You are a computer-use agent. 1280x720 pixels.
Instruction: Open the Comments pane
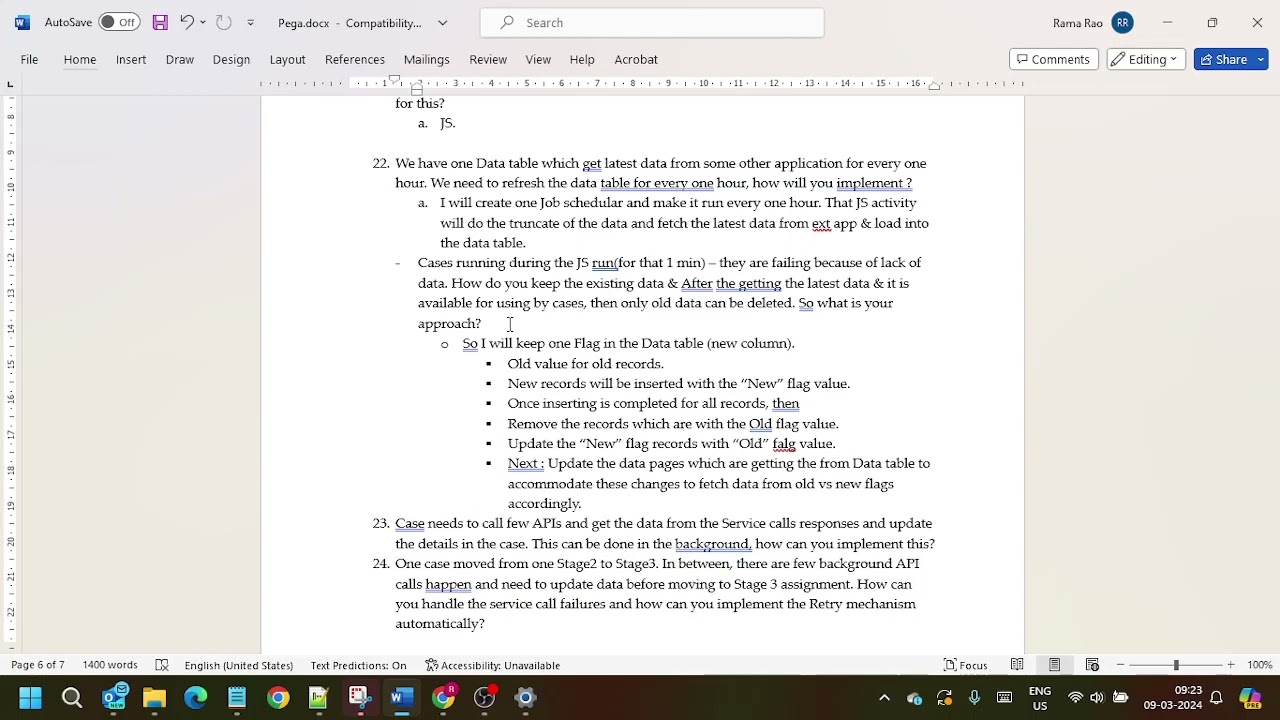[x=1053, y=59]
